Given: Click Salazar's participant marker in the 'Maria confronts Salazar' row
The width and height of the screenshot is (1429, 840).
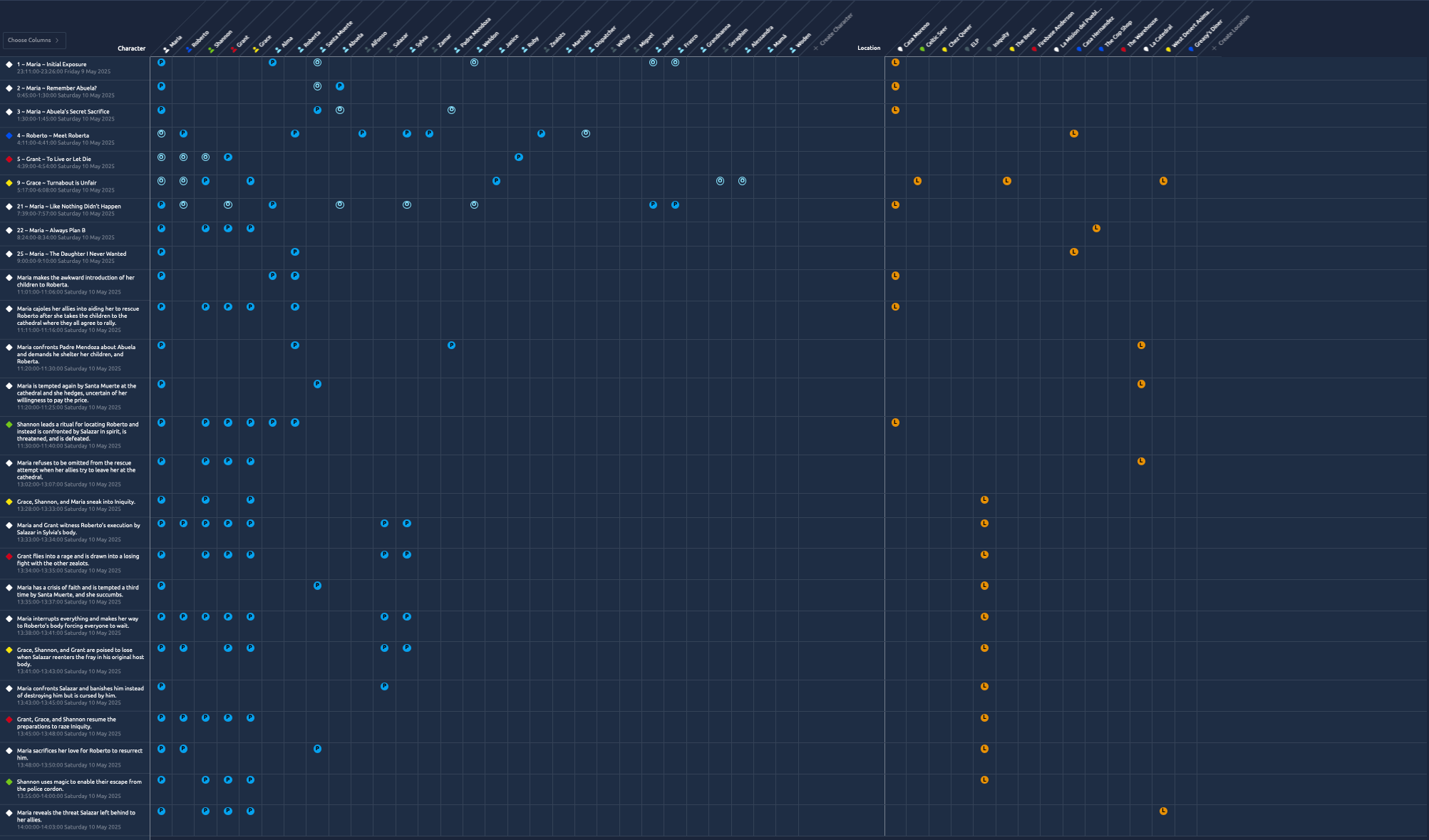Looking at the screenshot, I should pyautogui.click(x=384, y=687).
